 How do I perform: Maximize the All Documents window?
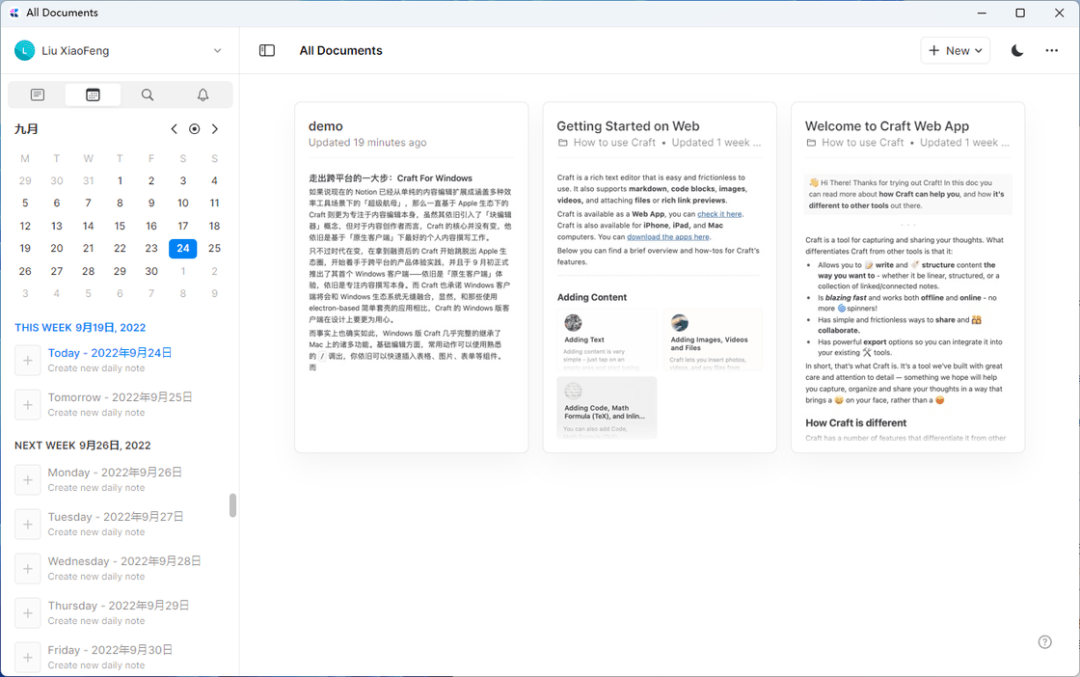(x=1020, y=12)
